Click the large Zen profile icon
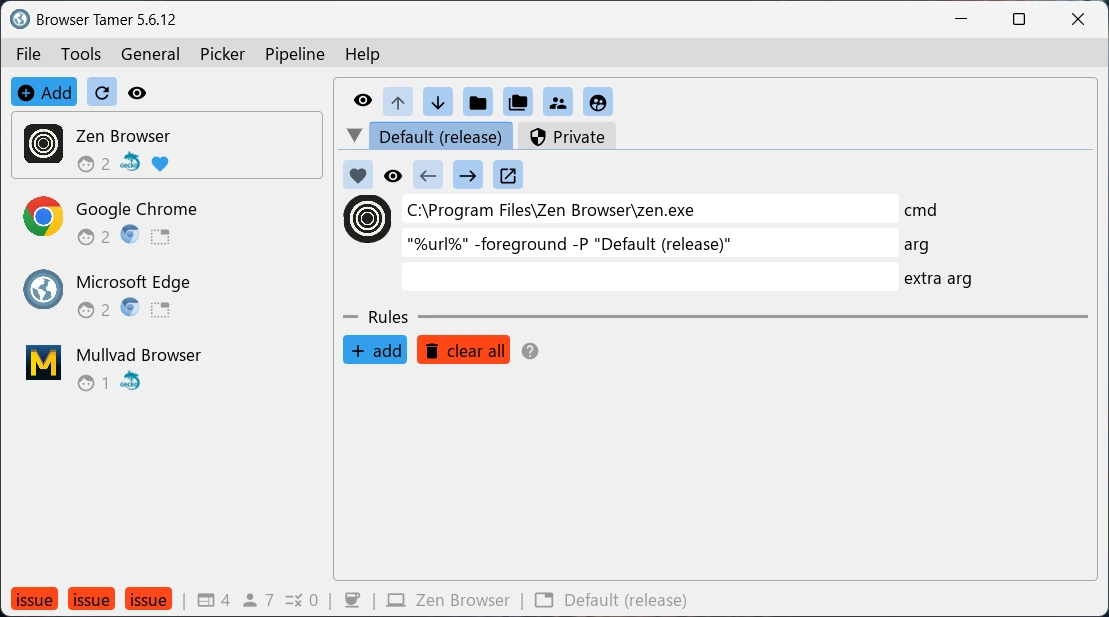Image resolution: width=1109 pixels, height=617 pixels. tap(368, 219)
